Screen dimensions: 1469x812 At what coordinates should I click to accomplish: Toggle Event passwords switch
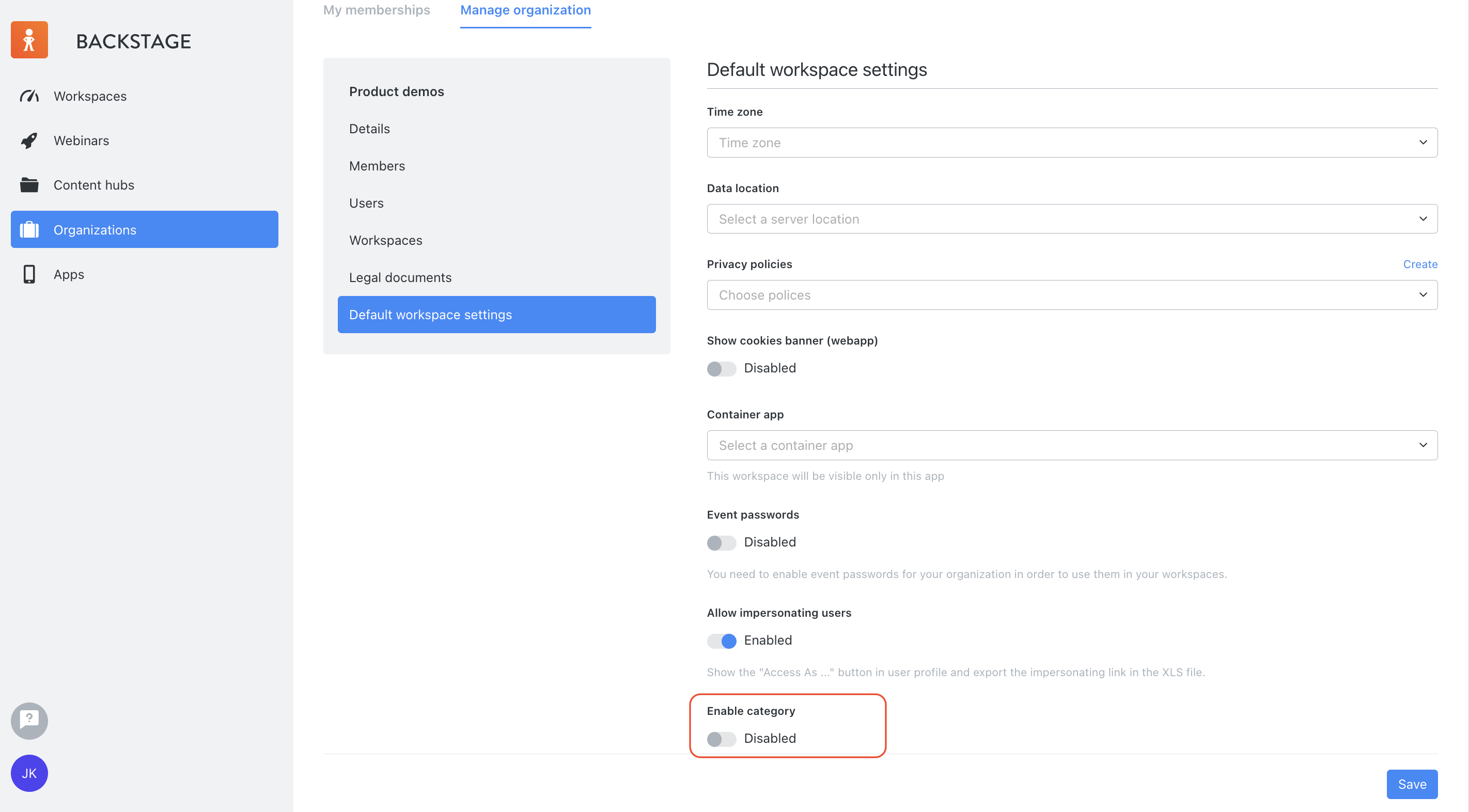[x=722, y=542]
